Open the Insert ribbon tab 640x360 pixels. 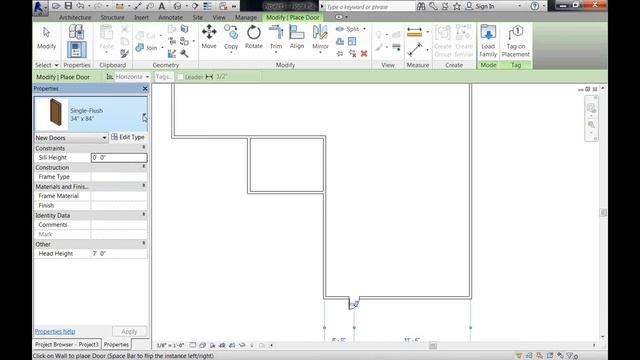141,18
